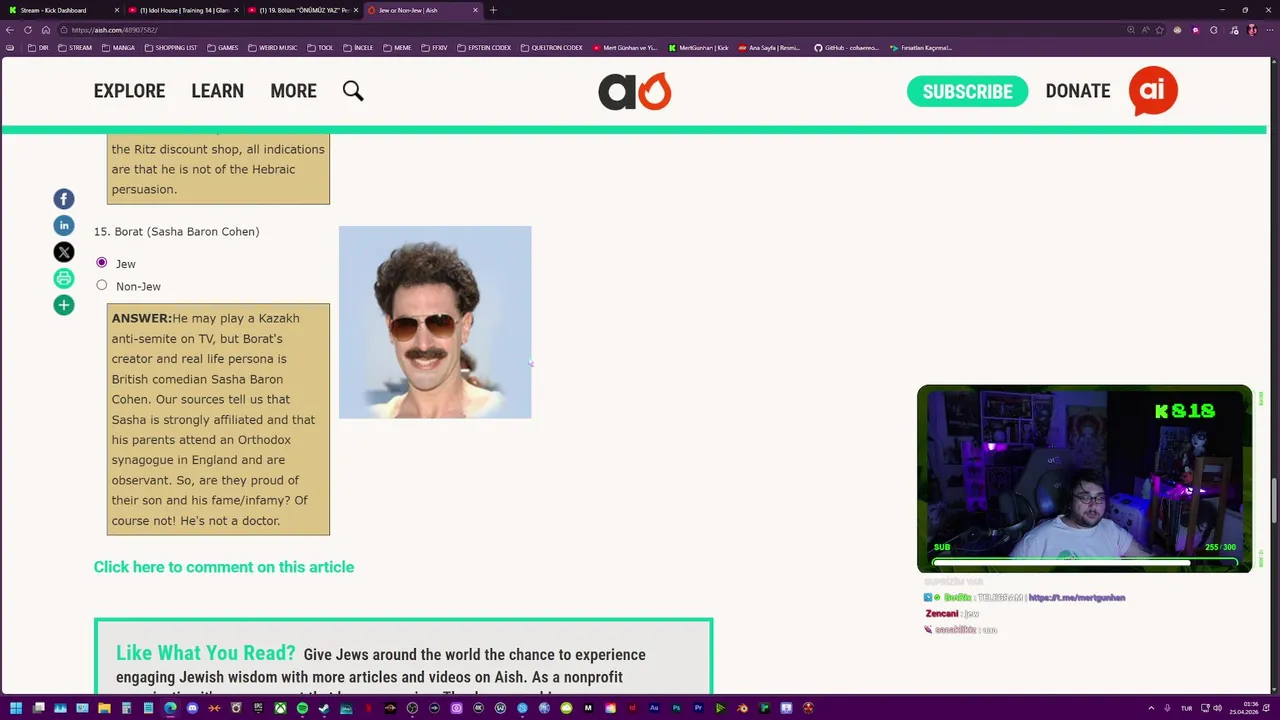The height and width of the screenshot is (720, 1280).
Task: Open Premiere Pro from the taskbar
Action: point(699,708)
